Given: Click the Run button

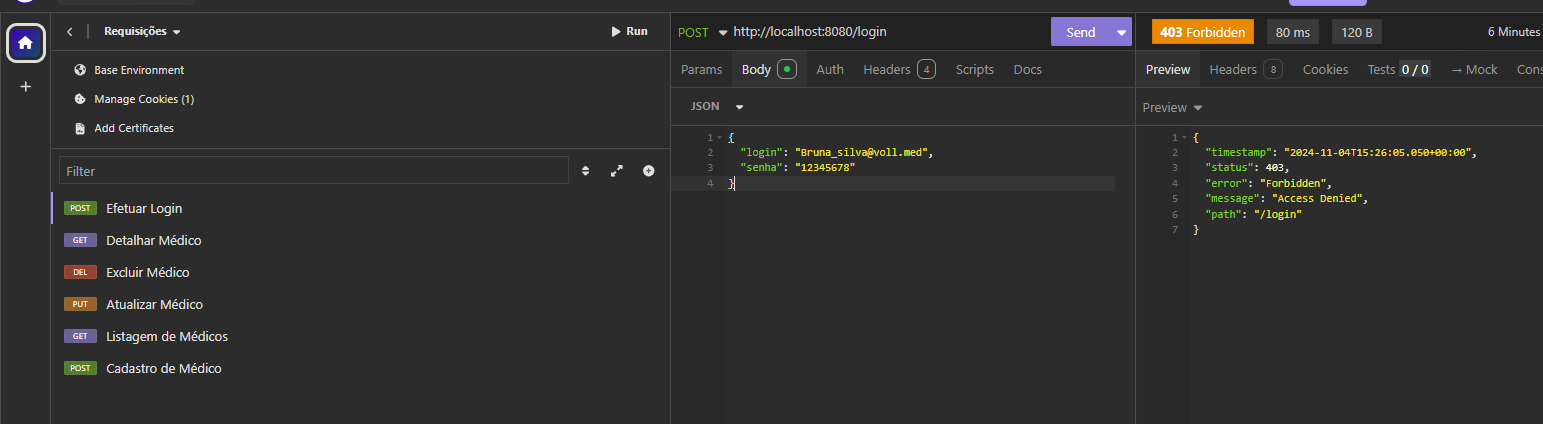Looking at the screenshot, I should pyautogui.click(x=629, y=32).
